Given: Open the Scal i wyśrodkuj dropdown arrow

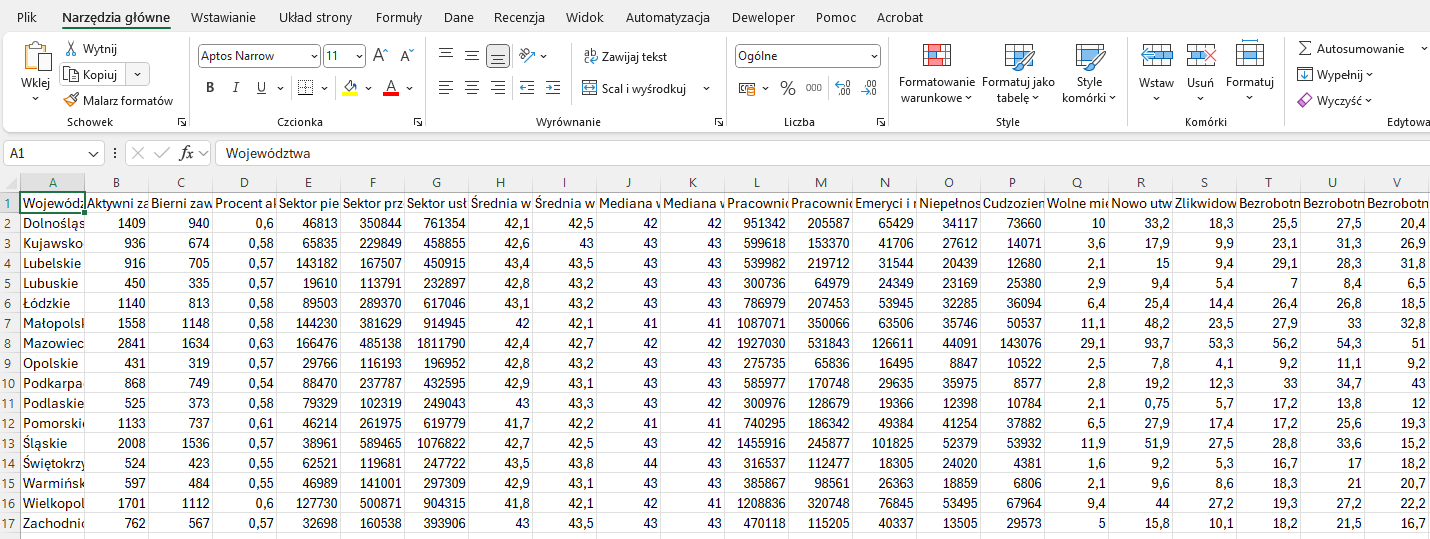Looking at the screenshot, I should pos(706,88).
